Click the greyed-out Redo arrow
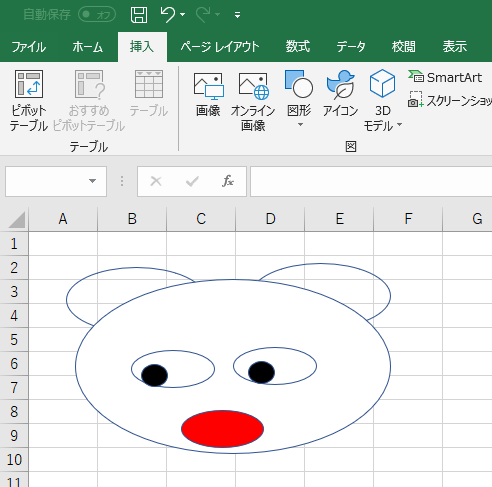The height and width of the screenshot is (487, 492). tap(203, 15)
